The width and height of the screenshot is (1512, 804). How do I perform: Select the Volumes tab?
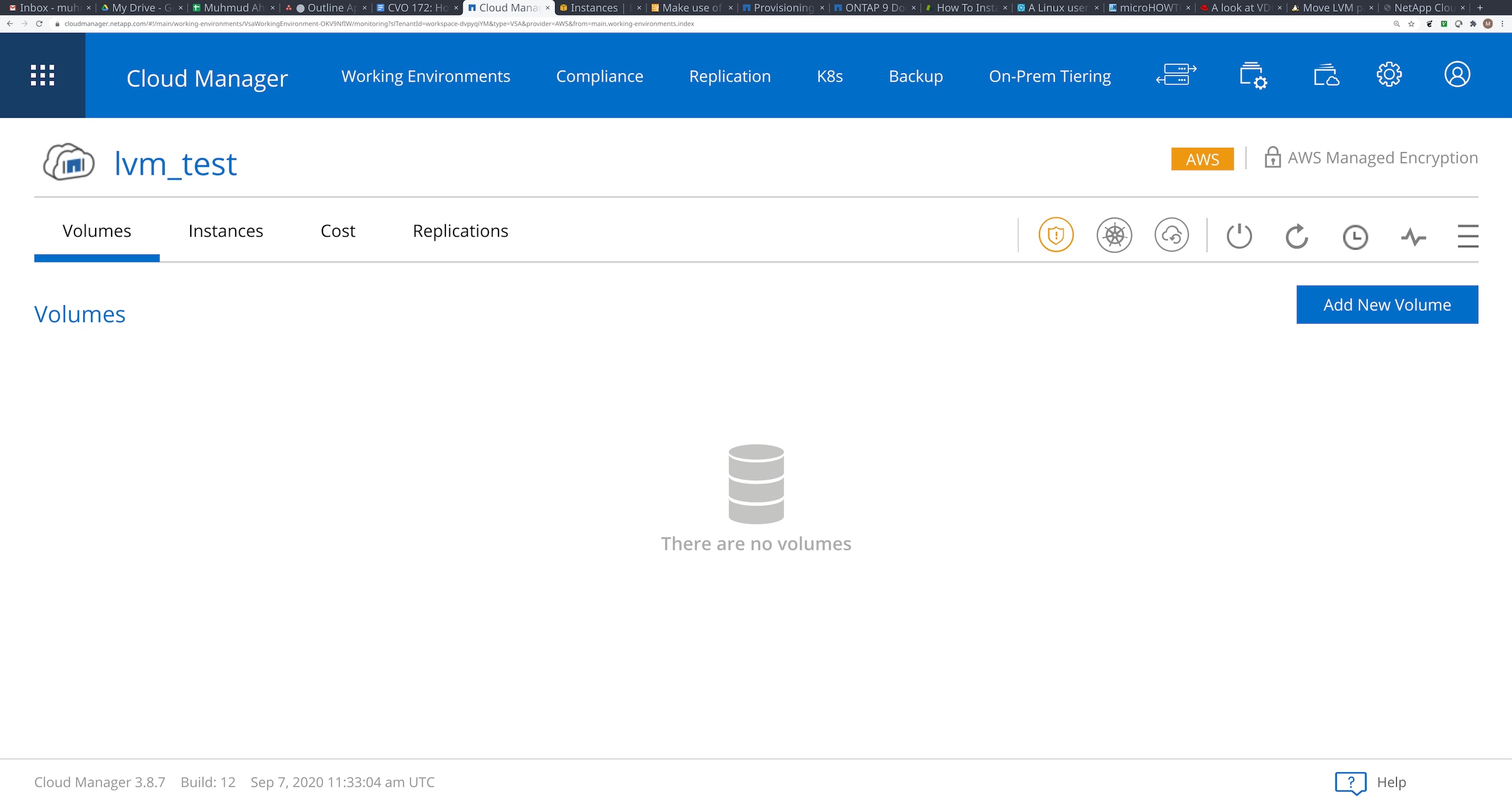pos(97,231)
